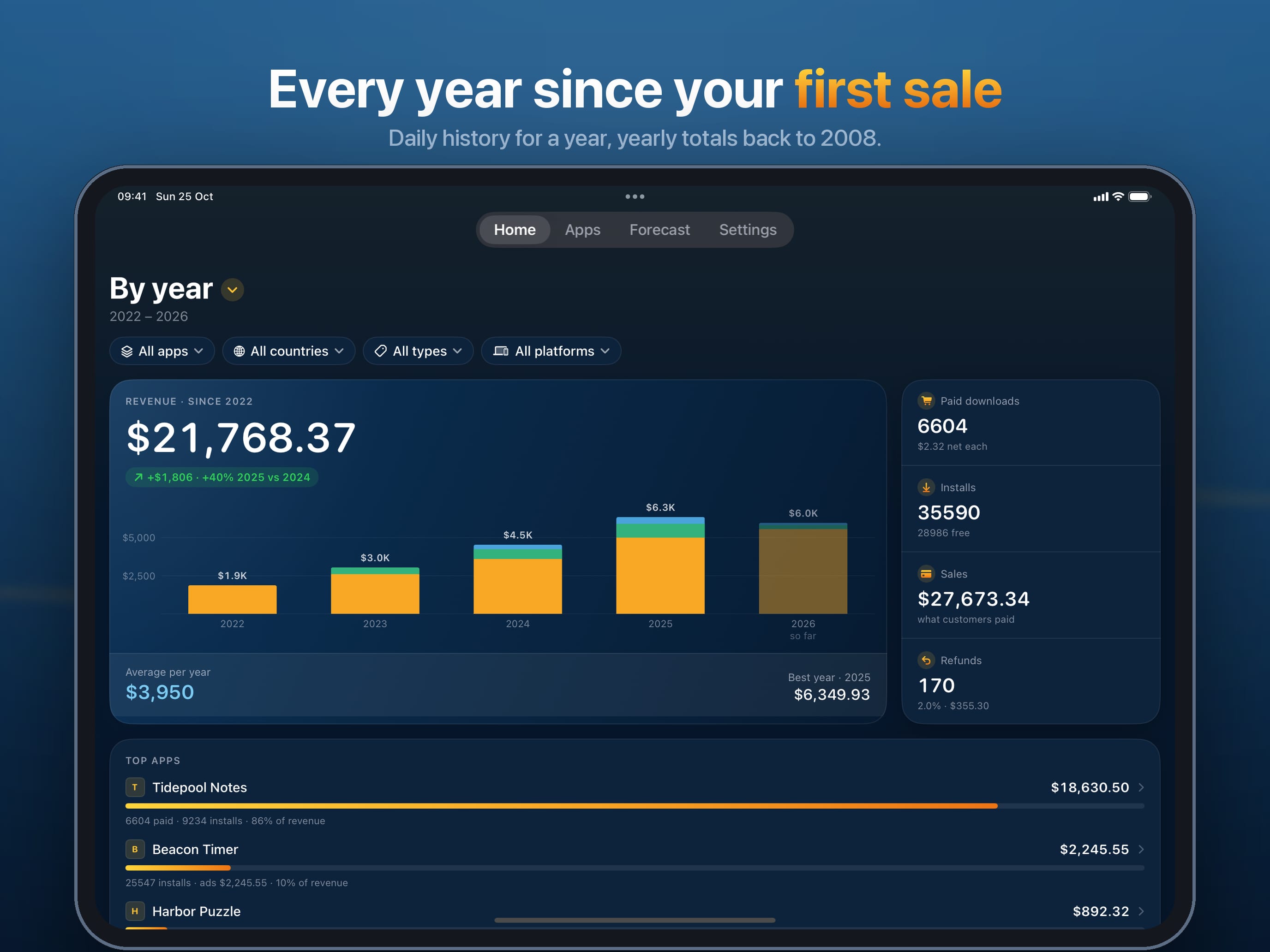The image size is (1270, 952).
Task: Tap the Tidepool Notes T app icon
Action: 135,787
